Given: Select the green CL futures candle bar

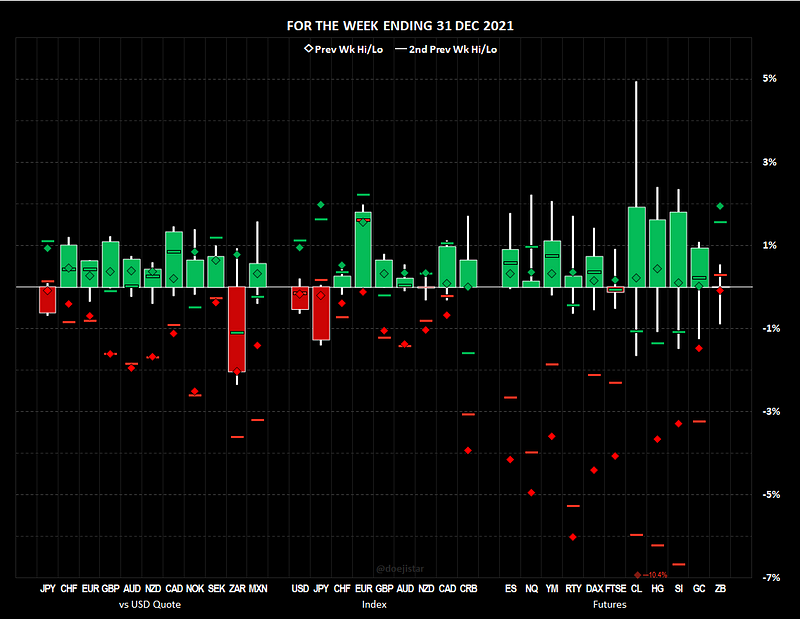Looking at the screenshot, I should (636, 246).
